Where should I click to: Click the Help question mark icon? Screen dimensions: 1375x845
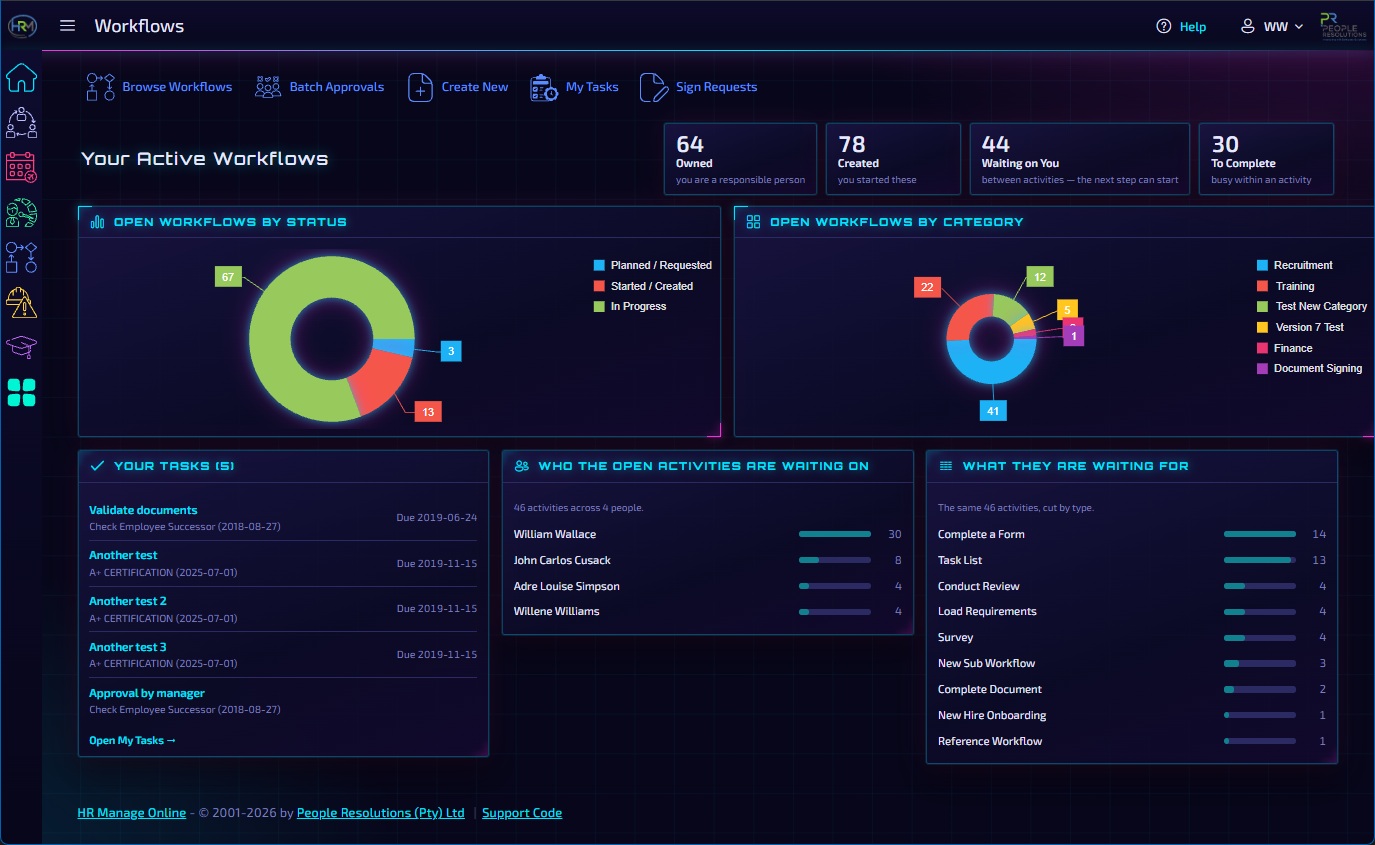pos(1163,27)
